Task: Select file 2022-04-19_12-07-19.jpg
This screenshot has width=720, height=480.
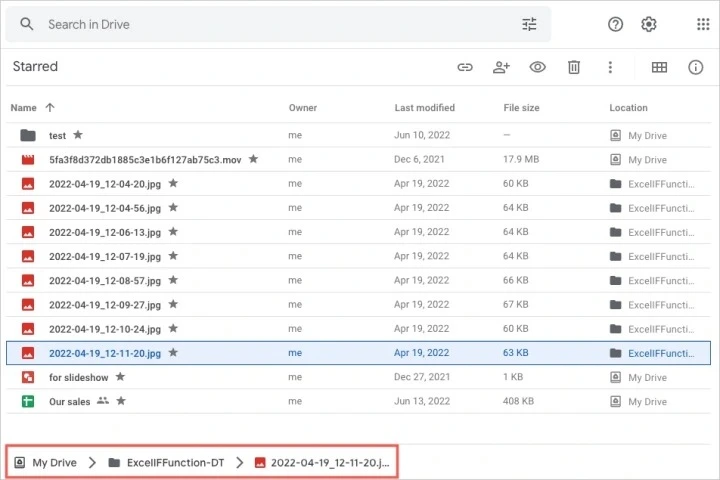Action: [x=105, y=256]
